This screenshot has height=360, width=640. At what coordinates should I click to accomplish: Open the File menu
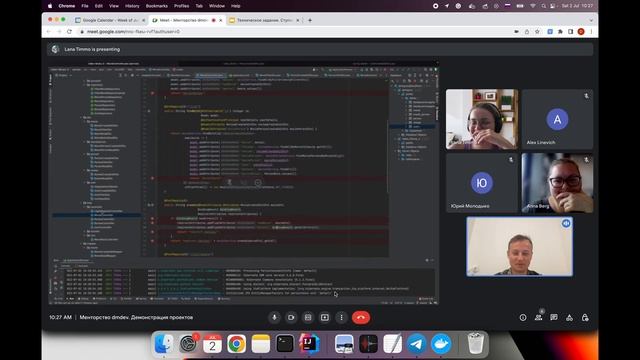pyautogui.click(x=84, y=6)
